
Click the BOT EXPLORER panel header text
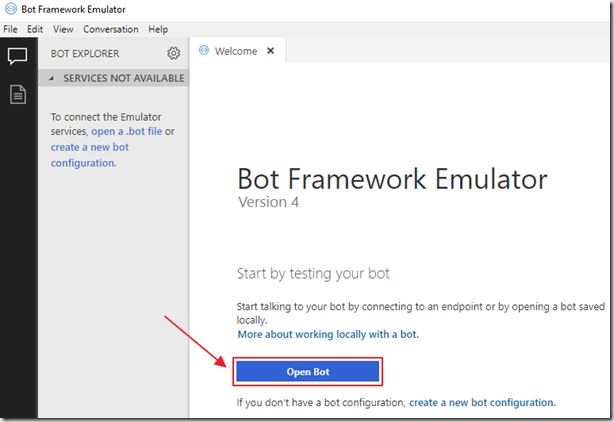point(85,54)
